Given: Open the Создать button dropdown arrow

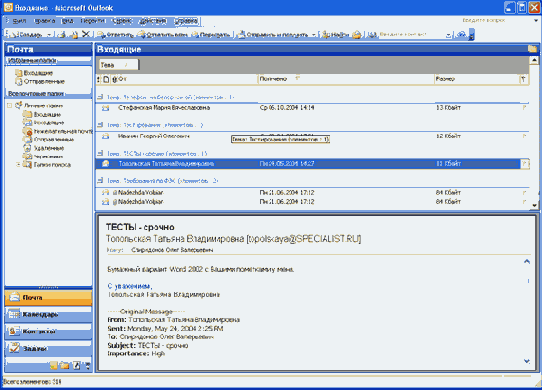Looking at the screenshot, I should 49,35.
